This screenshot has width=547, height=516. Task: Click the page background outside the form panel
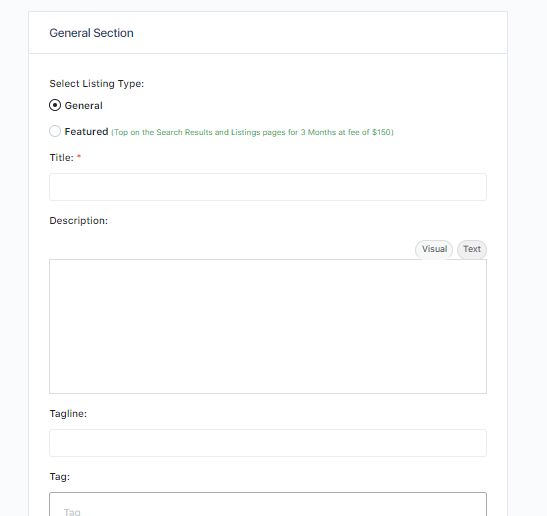click(x=527, y=244)
